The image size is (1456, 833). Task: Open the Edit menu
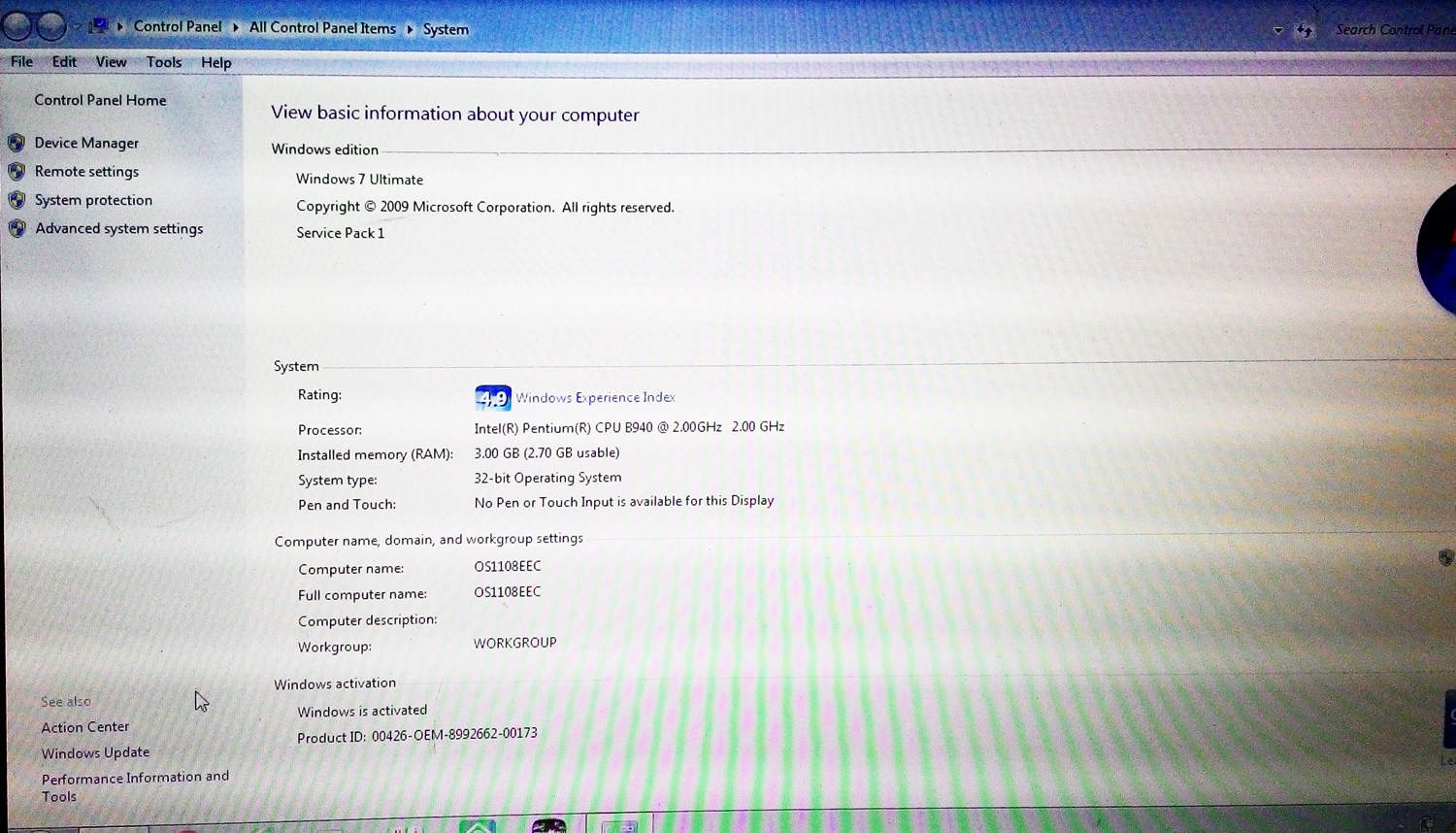[64, 62]
